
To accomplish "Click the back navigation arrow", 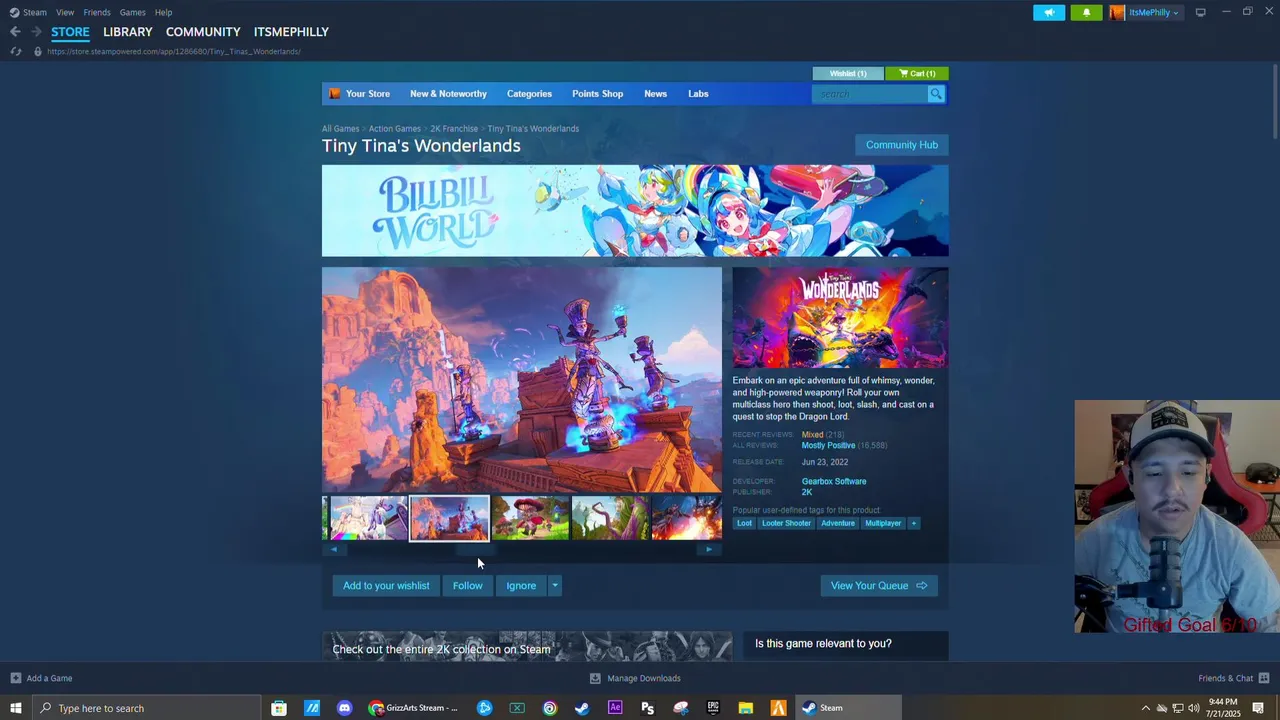I will pyautogui.click(x=15, y=32).
